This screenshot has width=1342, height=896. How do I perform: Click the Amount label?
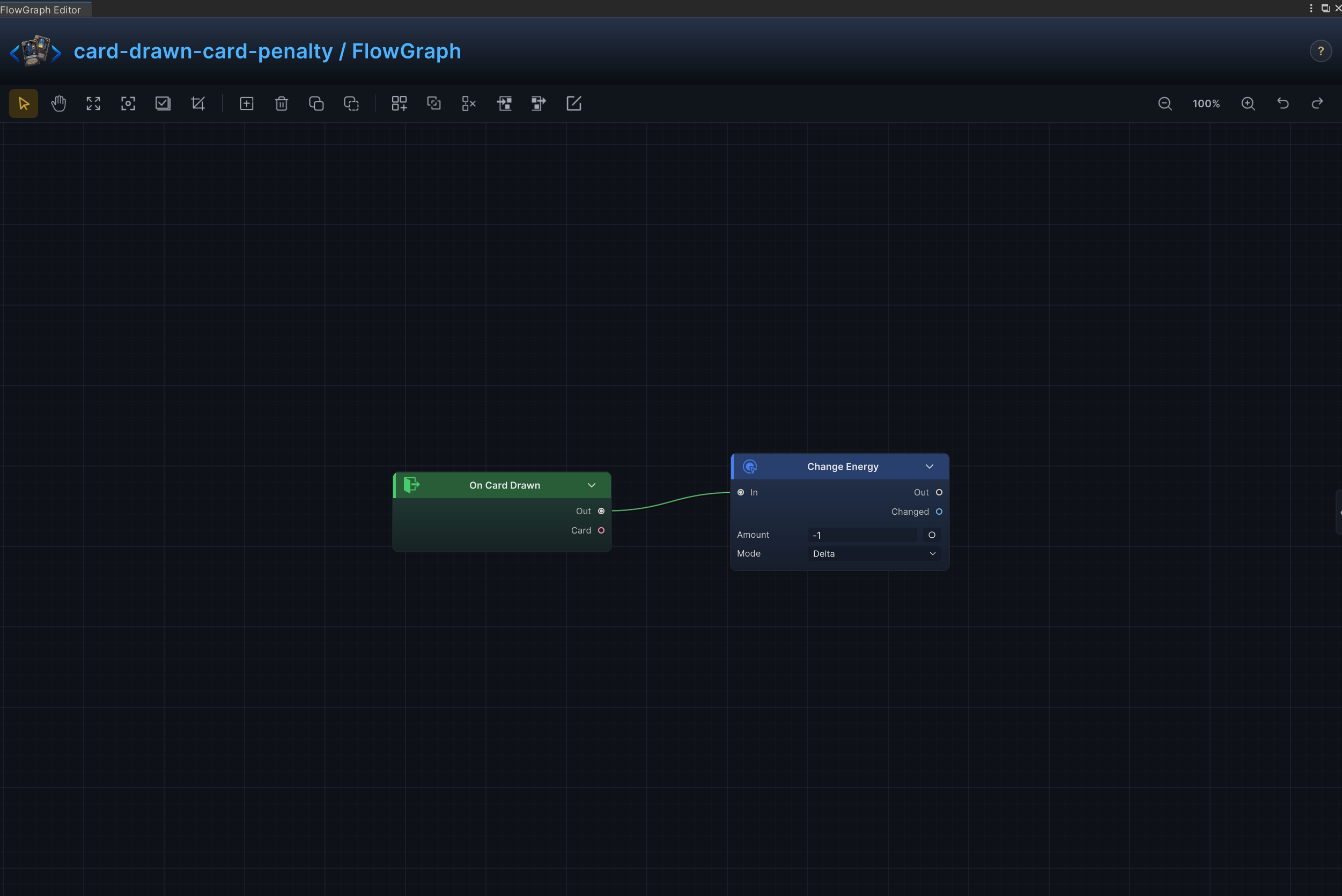tap(753, 534)
